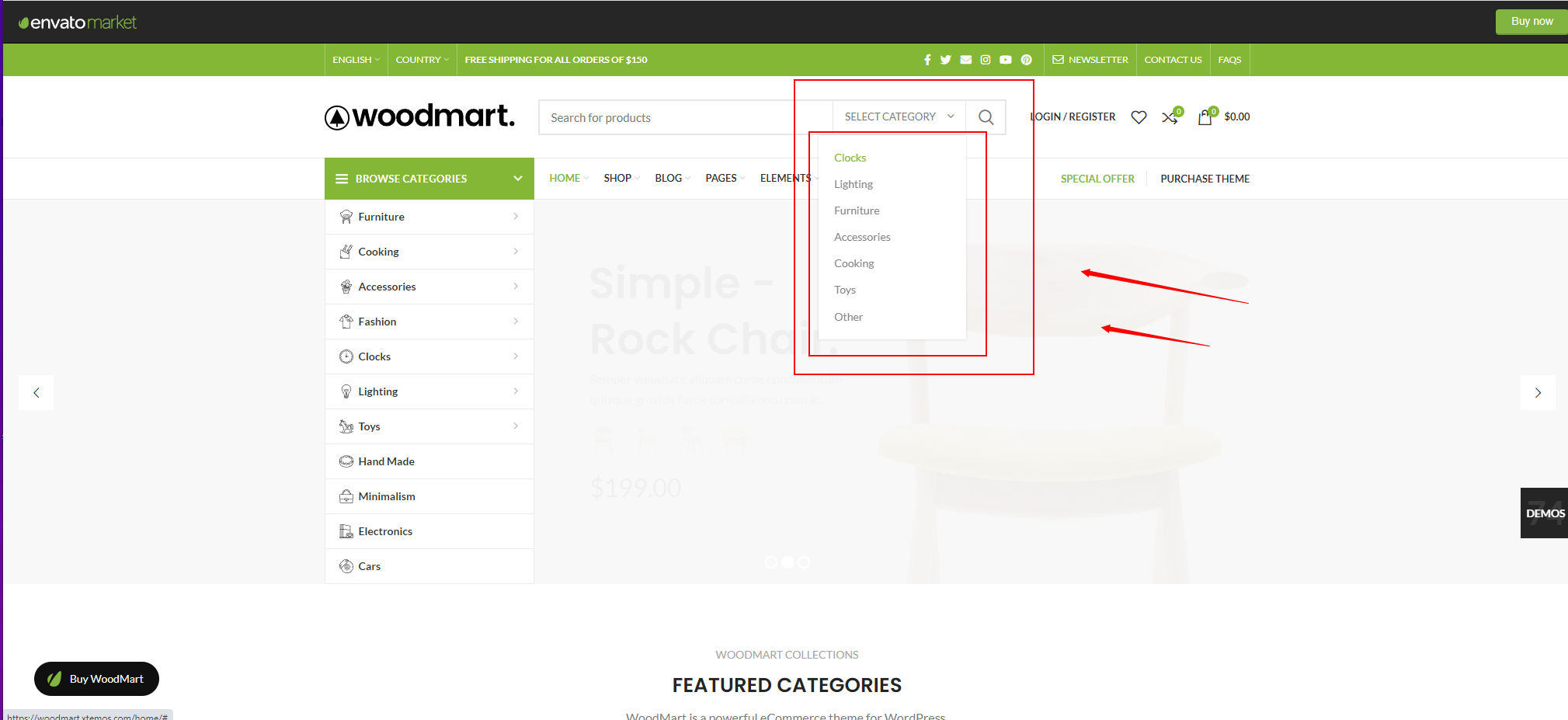This screenshot has width=1568, height=720.
Task: Select the middle slider pagination dot
Action: (787, 562)
